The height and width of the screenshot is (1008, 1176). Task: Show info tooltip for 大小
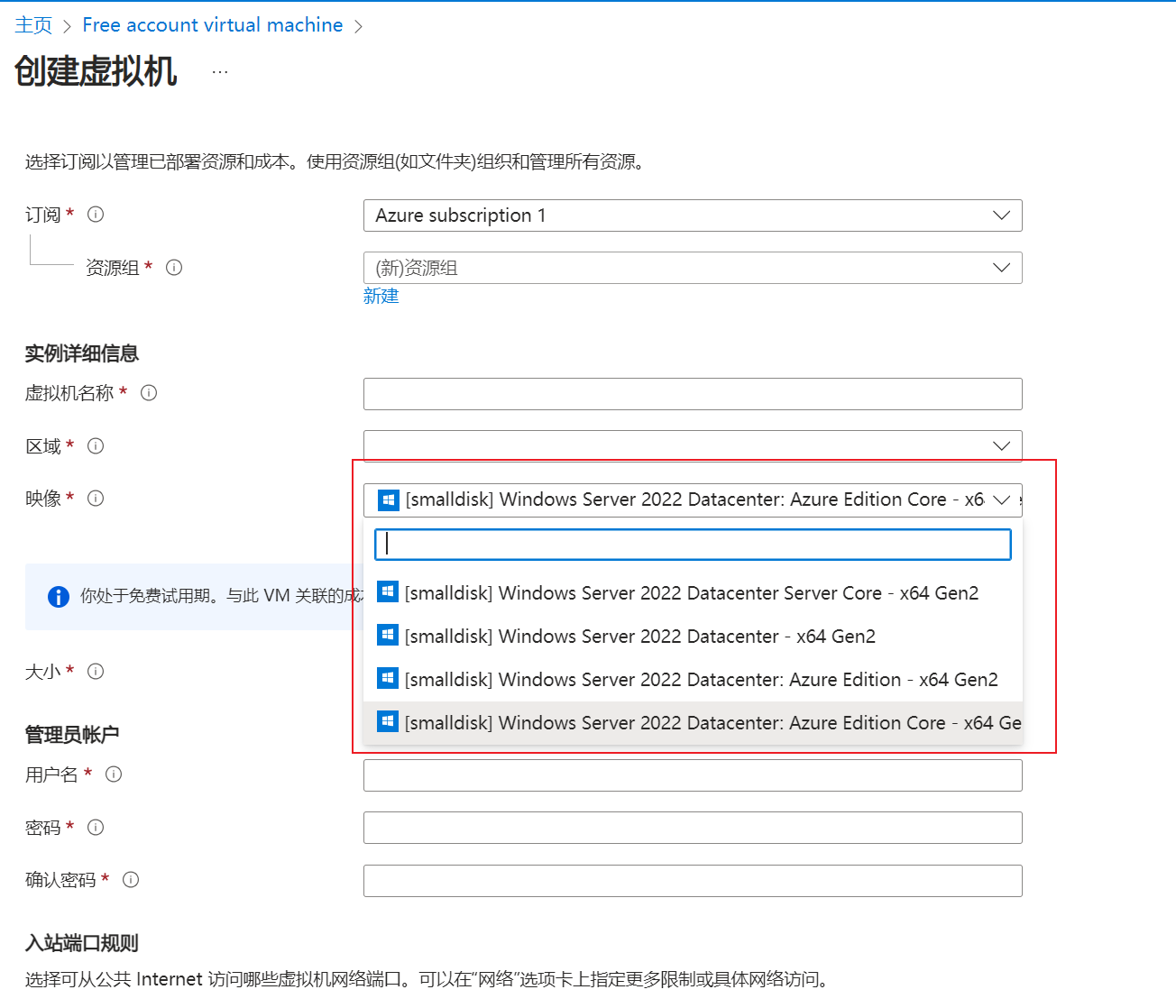point(96,672)
